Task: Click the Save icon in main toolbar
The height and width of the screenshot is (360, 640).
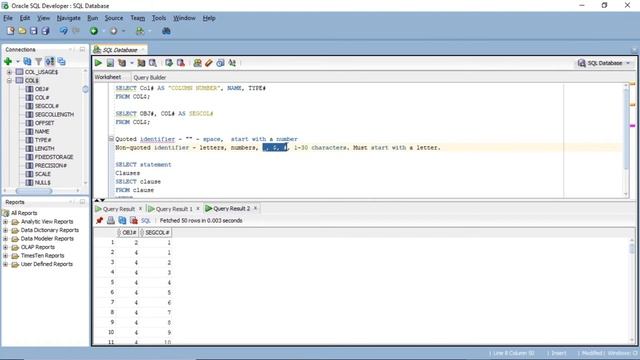Action: point(33,31)
